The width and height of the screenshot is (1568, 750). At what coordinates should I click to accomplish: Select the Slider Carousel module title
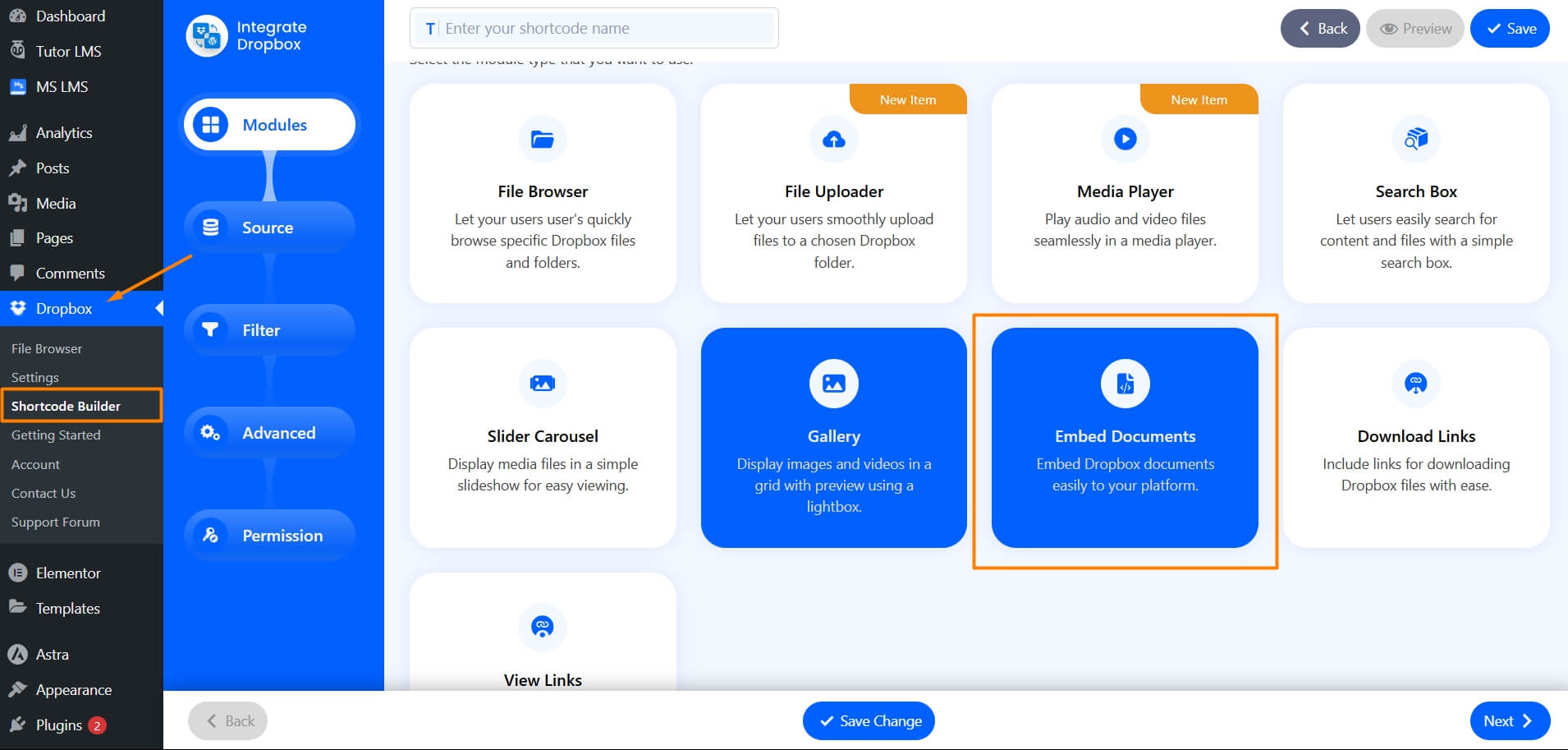[543, 436]
